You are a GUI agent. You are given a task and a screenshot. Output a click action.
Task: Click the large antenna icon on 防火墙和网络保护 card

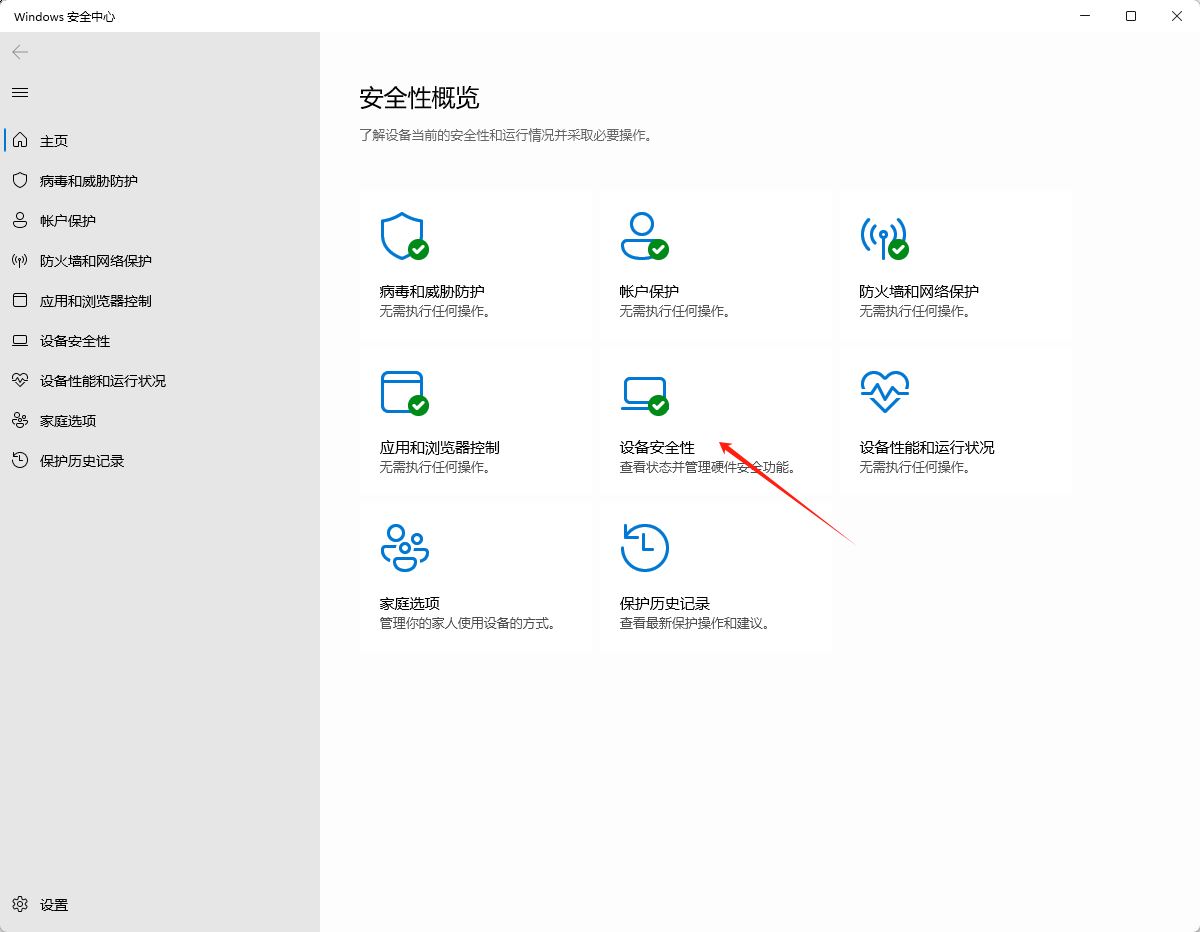[x=884, y=238]
